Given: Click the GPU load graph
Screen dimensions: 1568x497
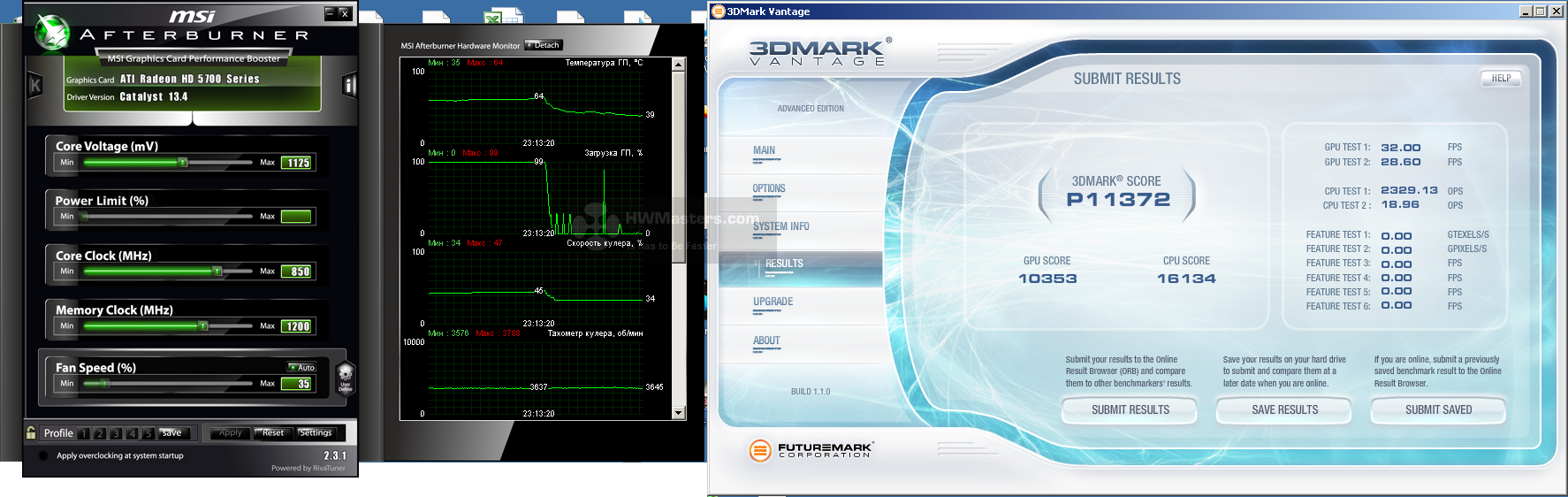Looking at the screenshot, I should click(537, 196).
